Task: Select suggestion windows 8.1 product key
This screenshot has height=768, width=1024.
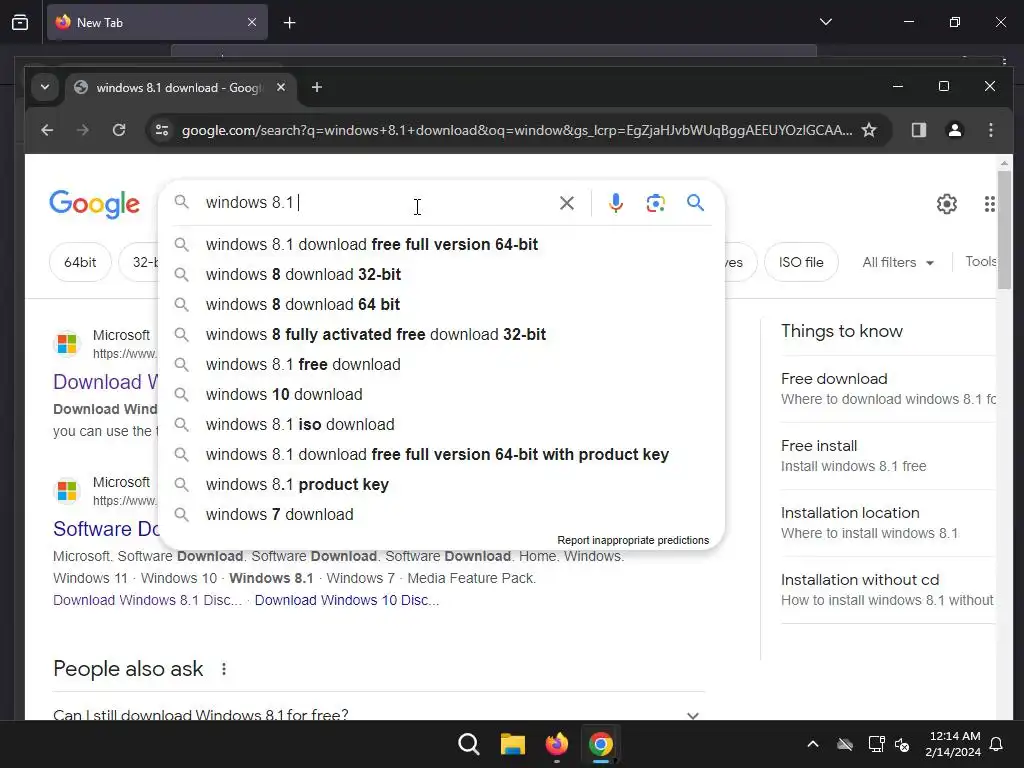Action: click(x=441, y=485)
